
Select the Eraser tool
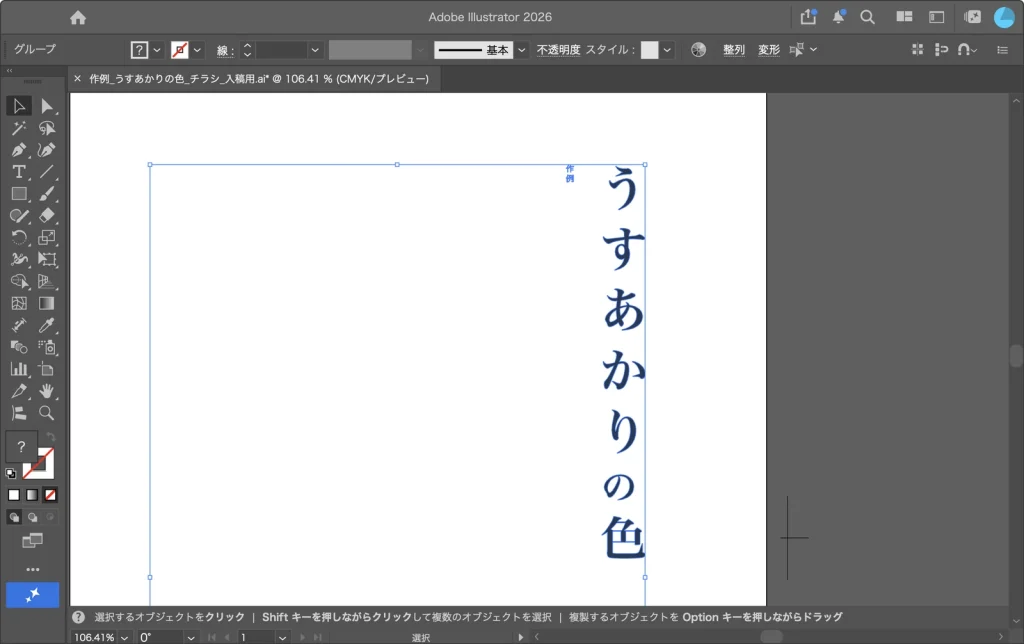point(46,216)
